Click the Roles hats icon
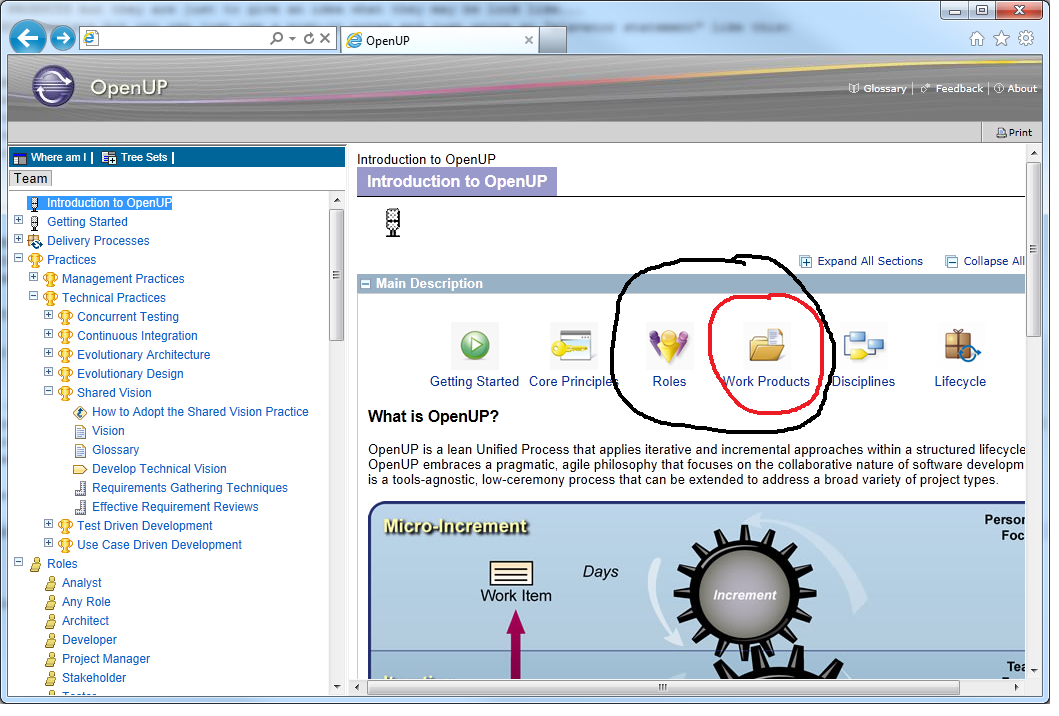 (669, 344)
